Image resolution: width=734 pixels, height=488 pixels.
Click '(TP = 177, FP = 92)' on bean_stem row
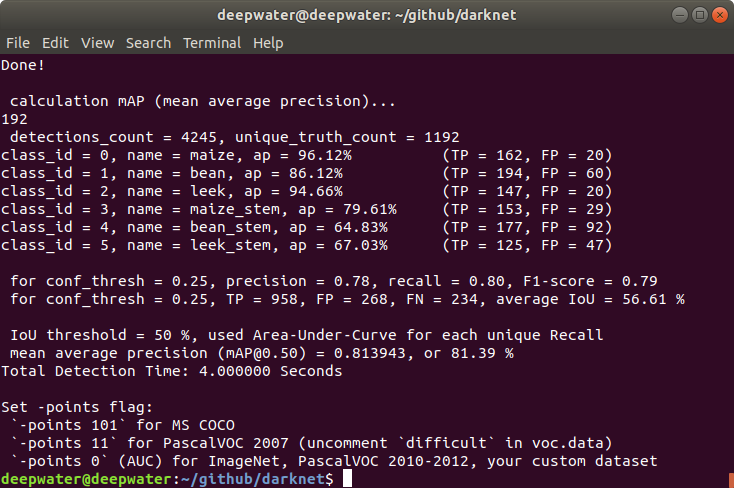(x=527, y=227)
